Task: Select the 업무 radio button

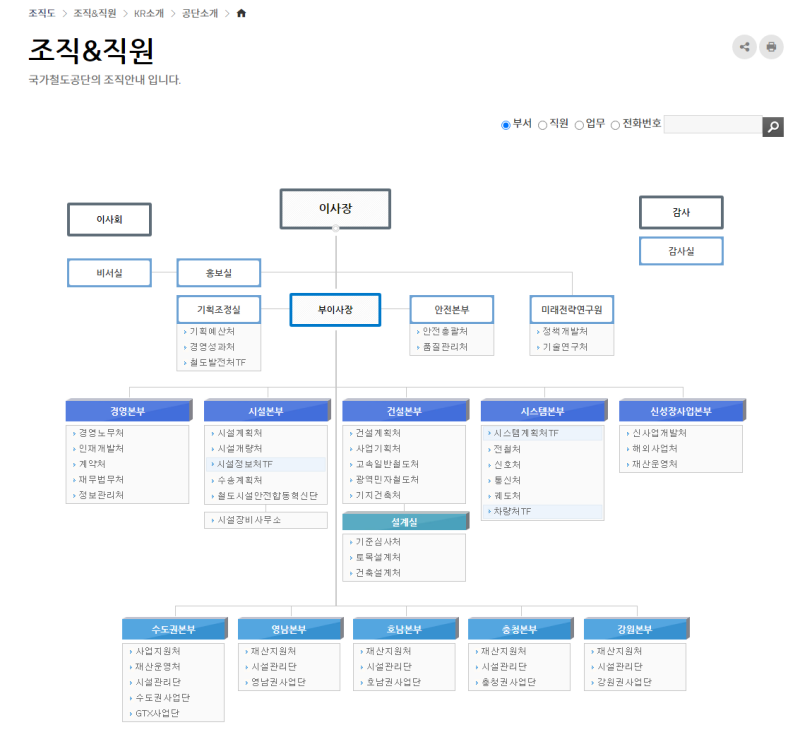Action: (x=579, y=125)
